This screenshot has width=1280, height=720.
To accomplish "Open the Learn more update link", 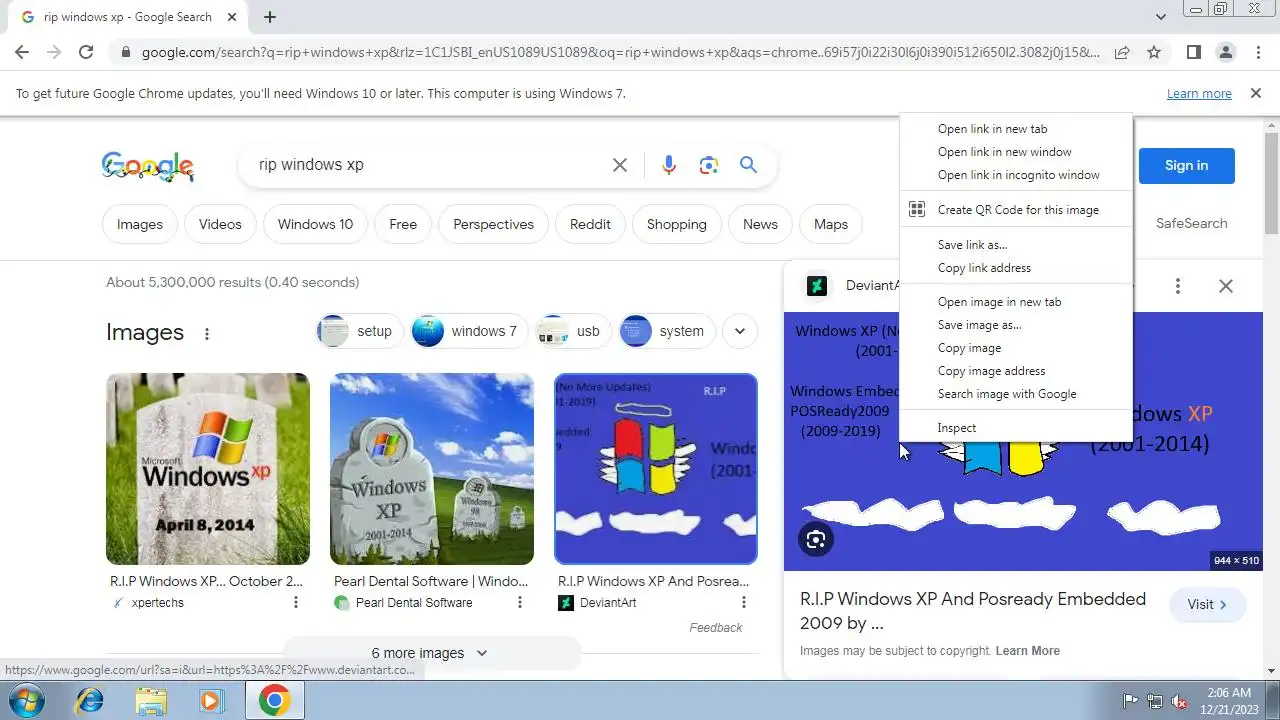I will (1199, 94).
